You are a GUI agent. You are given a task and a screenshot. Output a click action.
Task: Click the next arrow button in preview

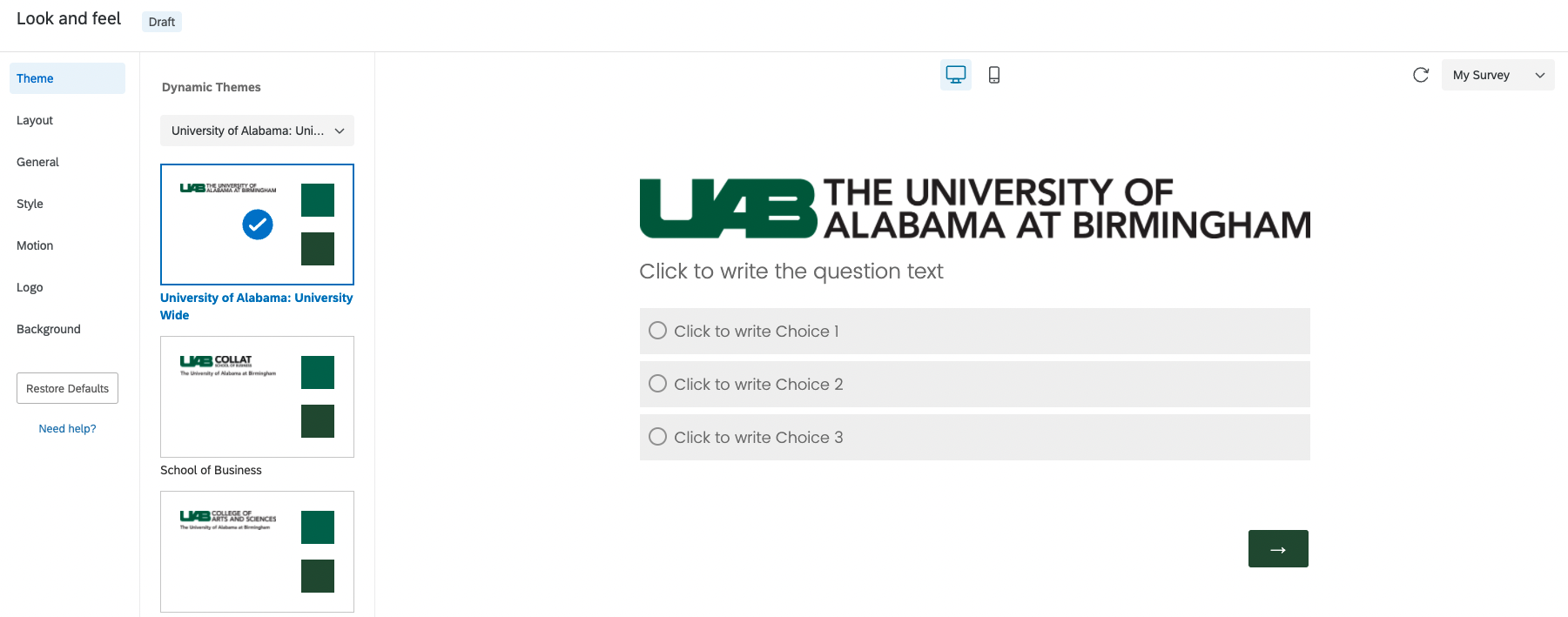coord(1278,549)
